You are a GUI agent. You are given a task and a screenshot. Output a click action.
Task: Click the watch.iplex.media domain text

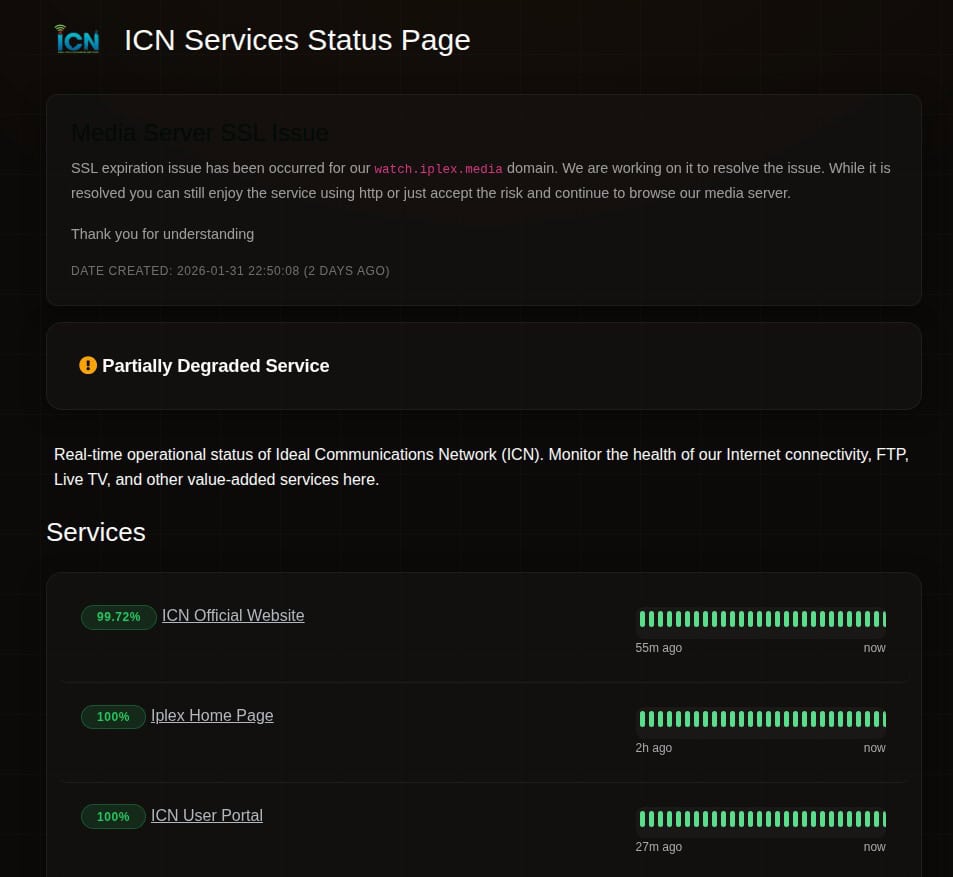pyautogui.click(x=438, y=169)
